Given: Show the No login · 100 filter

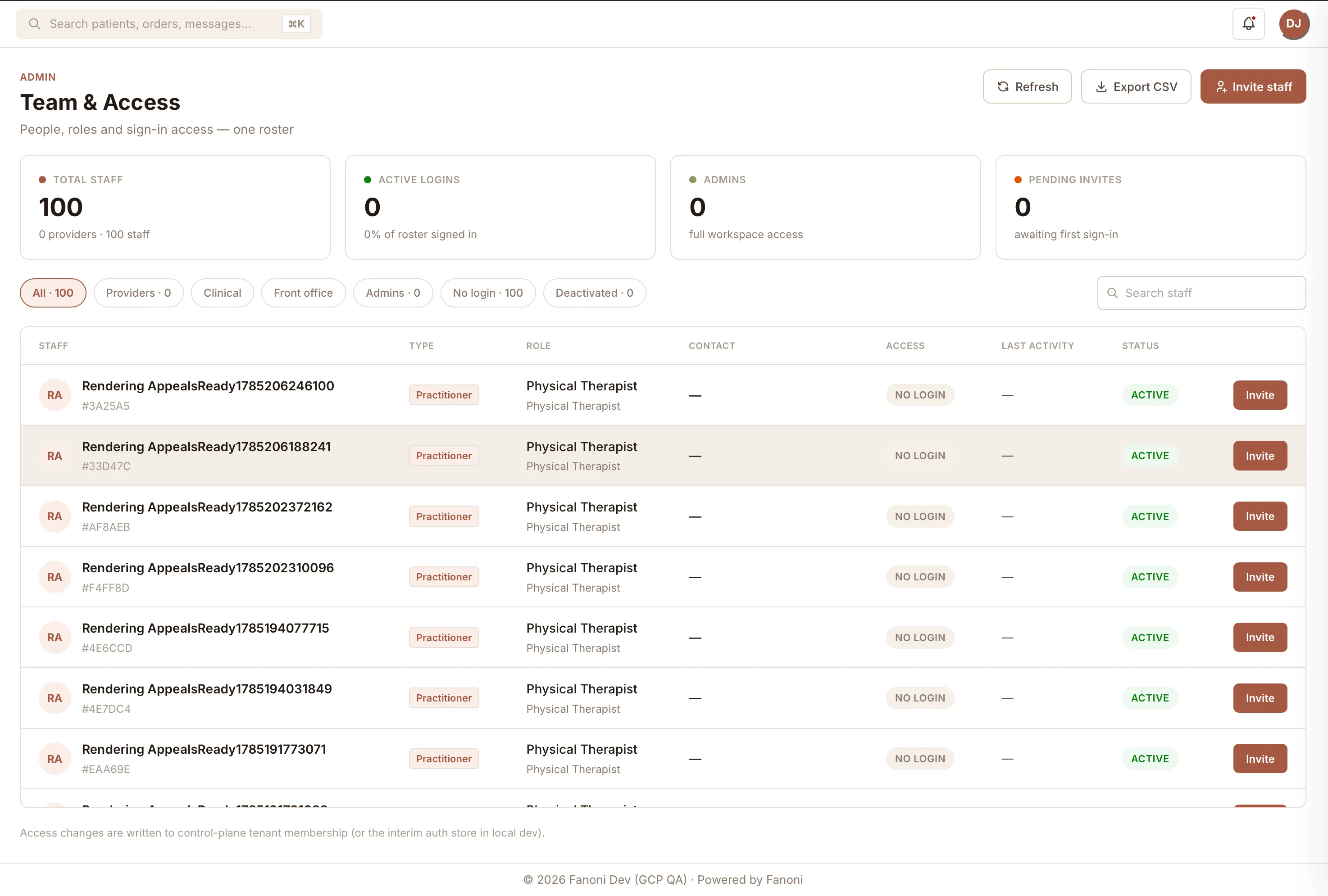Looking at the screenshot, I should click(x=487, y=293).
